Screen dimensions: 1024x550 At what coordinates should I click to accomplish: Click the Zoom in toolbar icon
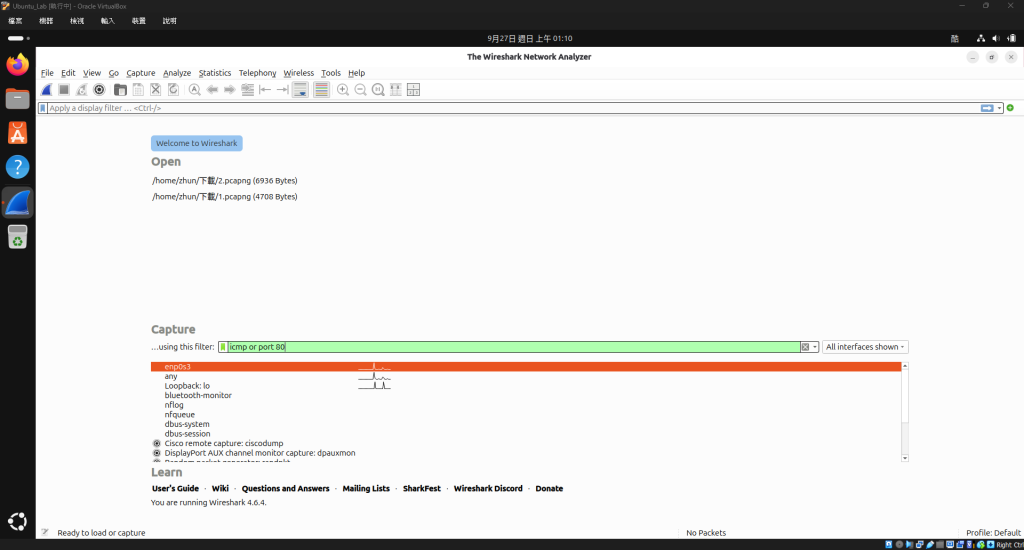[343, 90]
